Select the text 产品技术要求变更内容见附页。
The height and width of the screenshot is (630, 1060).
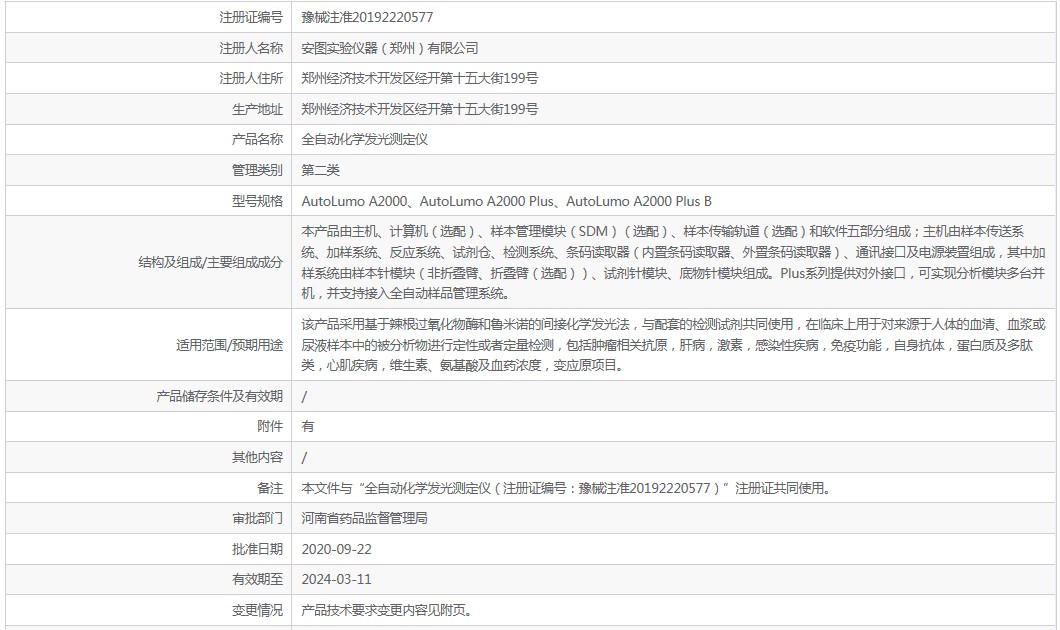click(x=387, y=610)
